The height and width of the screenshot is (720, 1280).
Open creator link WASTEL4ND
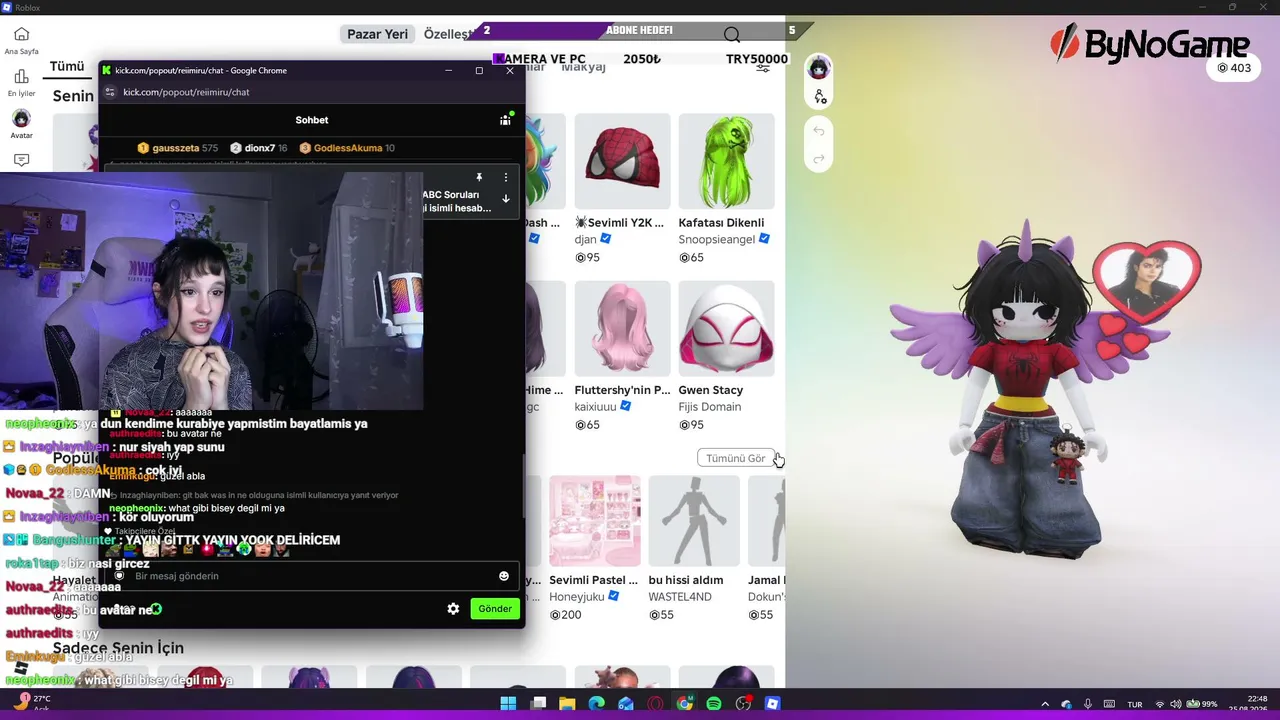coord(680,596)
